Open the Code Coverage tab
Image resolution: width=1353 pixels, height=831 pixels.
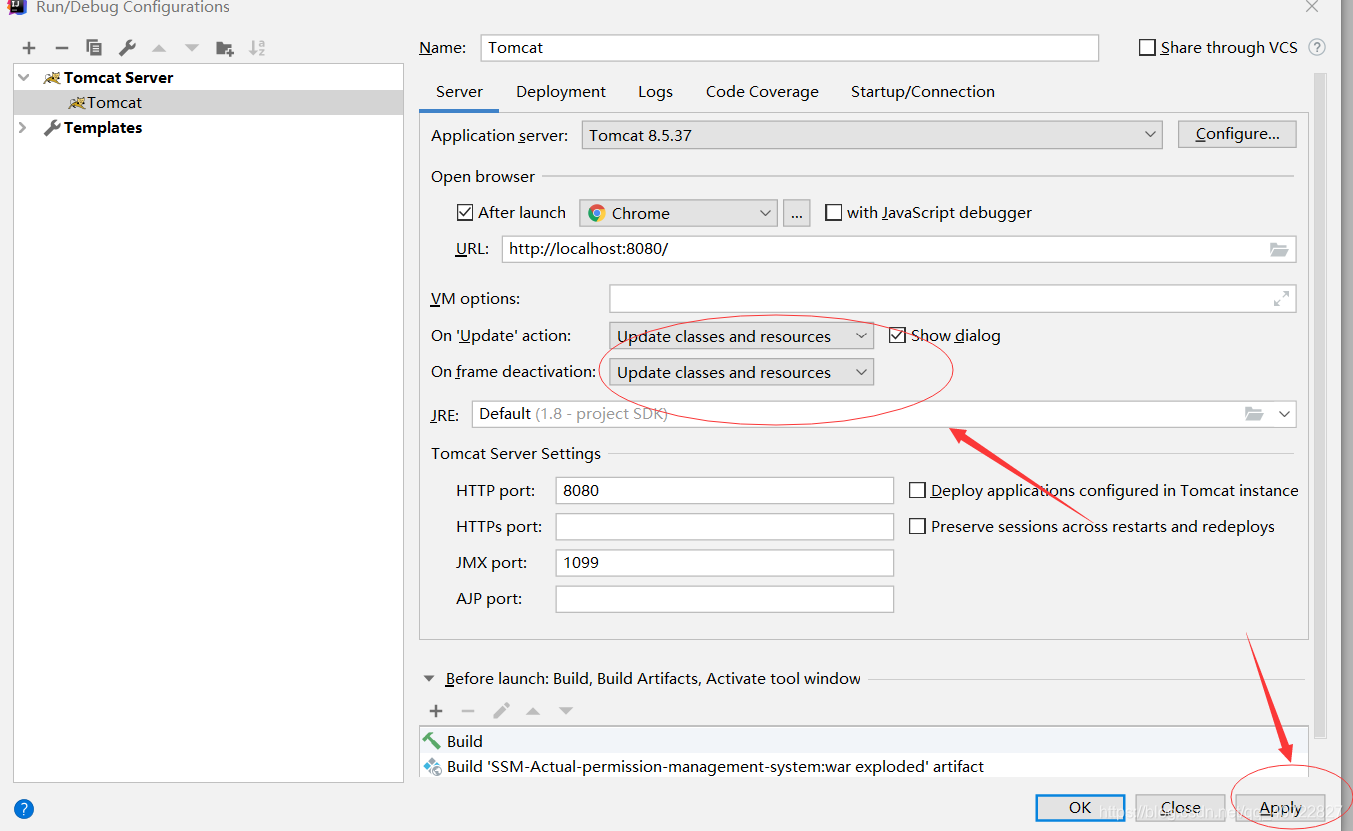762,92
